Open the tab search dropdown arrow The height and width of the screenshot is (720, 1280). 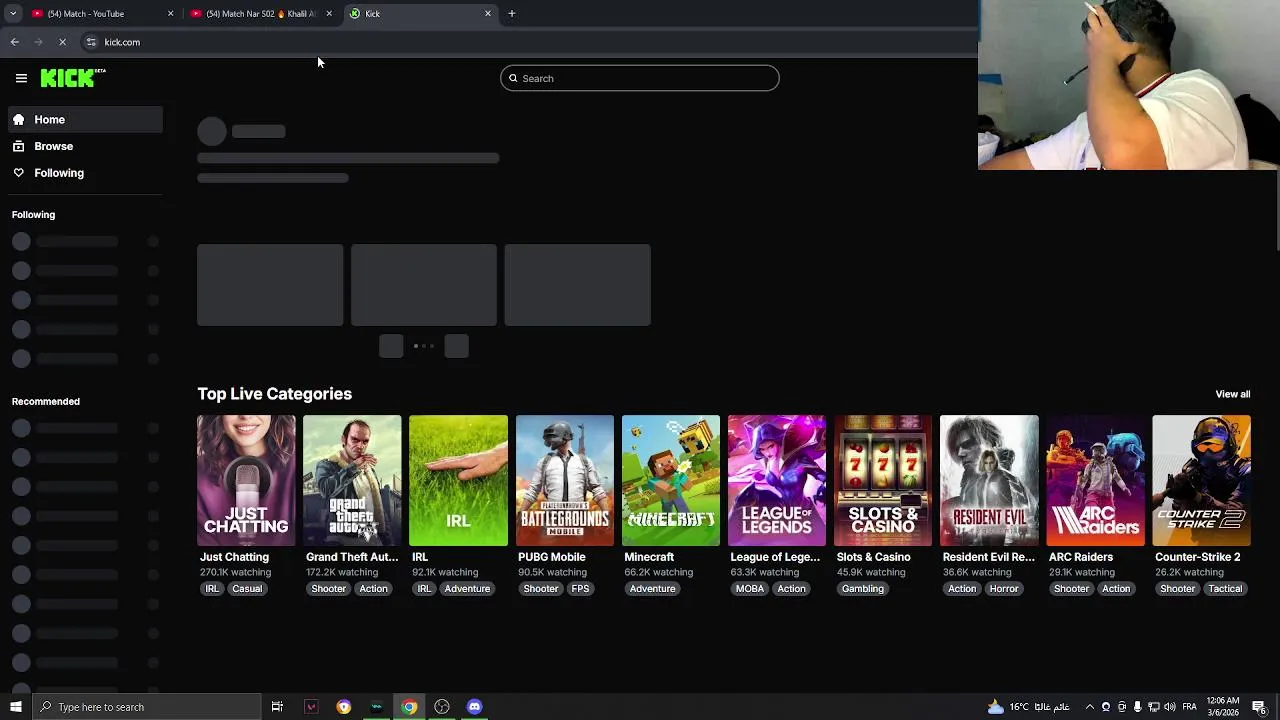[x=12, y=13]
